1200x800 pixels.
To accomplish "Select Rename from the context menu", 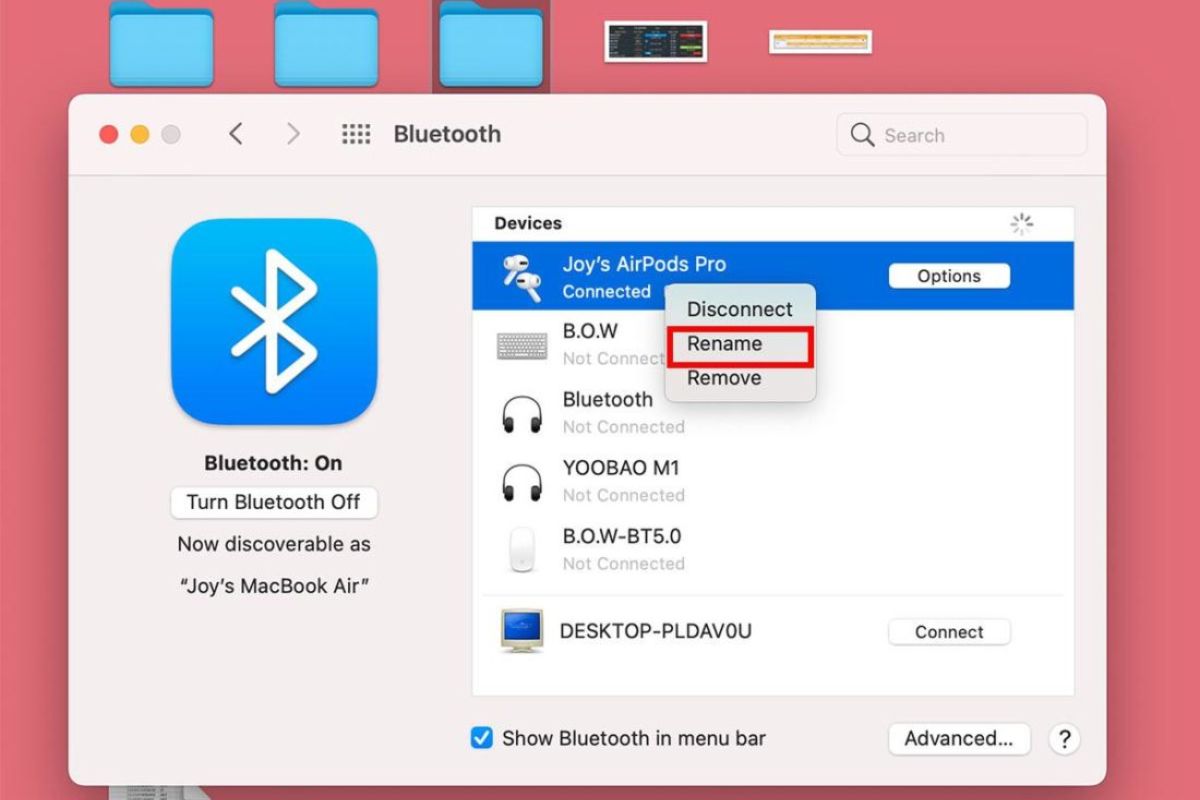I will (x=740, y=343).
